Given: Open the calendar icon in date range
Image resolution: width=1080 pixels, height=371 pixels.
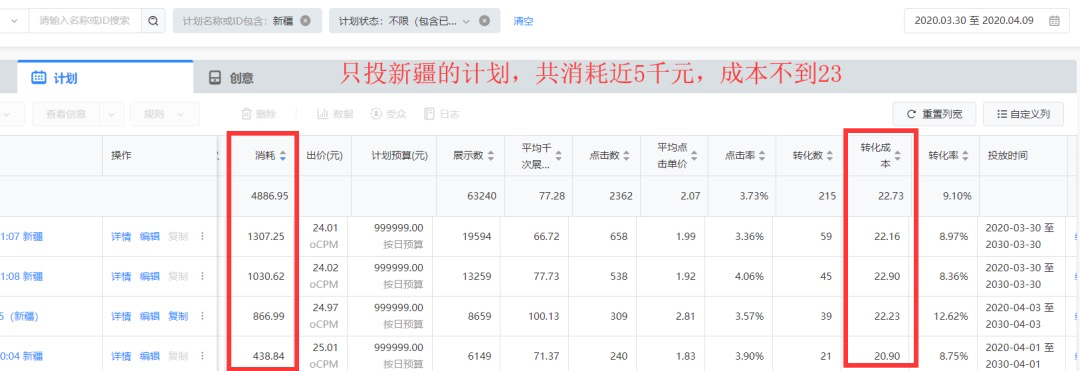Looking at the screenshot, I should click(x=1054, y=21).
